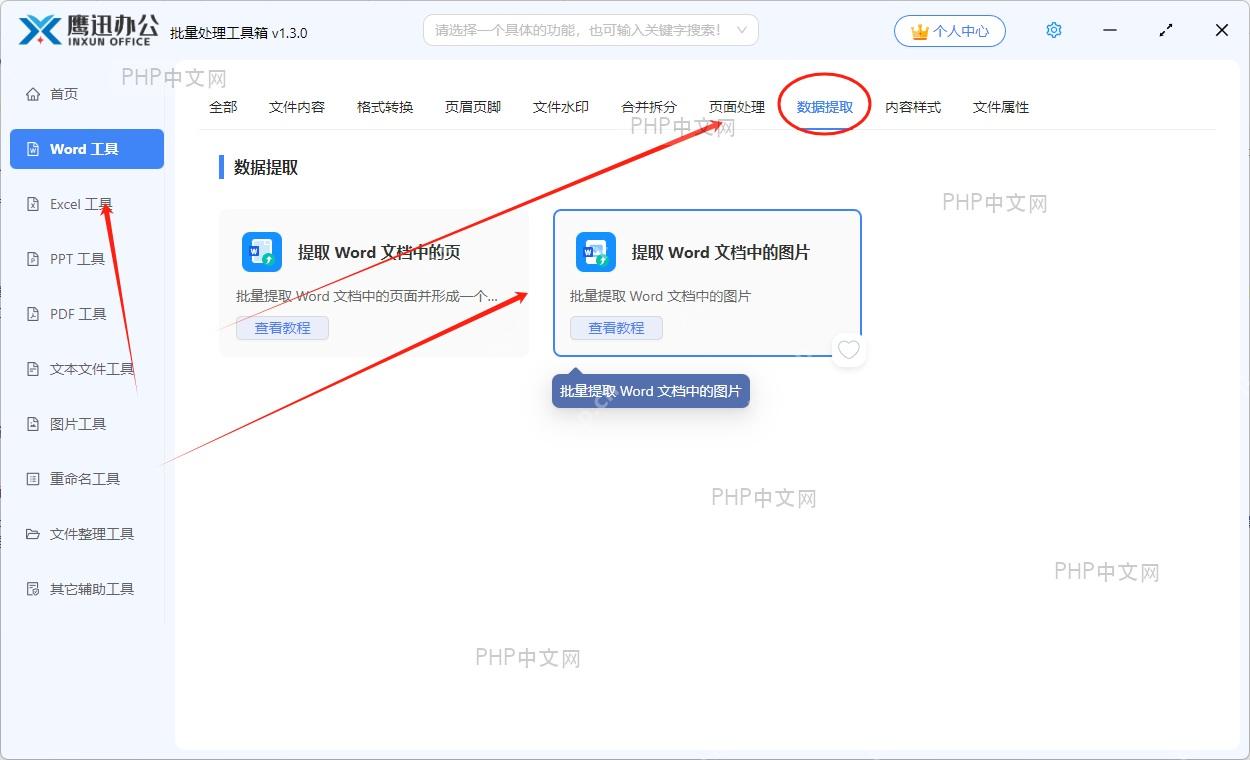Switch to the 全部 tab
Viewport: 1250px width, 760px height.
coord(223,107)
